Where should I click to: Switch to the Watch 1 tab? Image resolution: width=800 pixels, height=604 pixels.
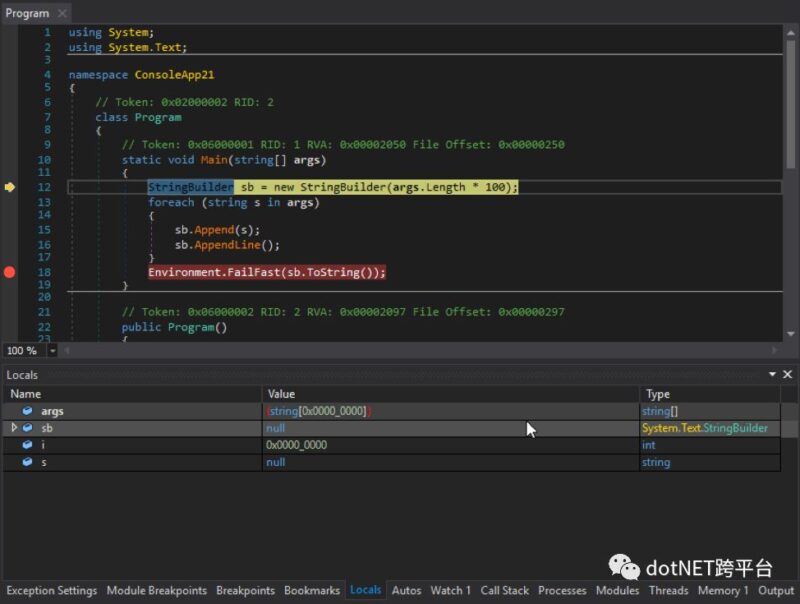click(450, 591)
